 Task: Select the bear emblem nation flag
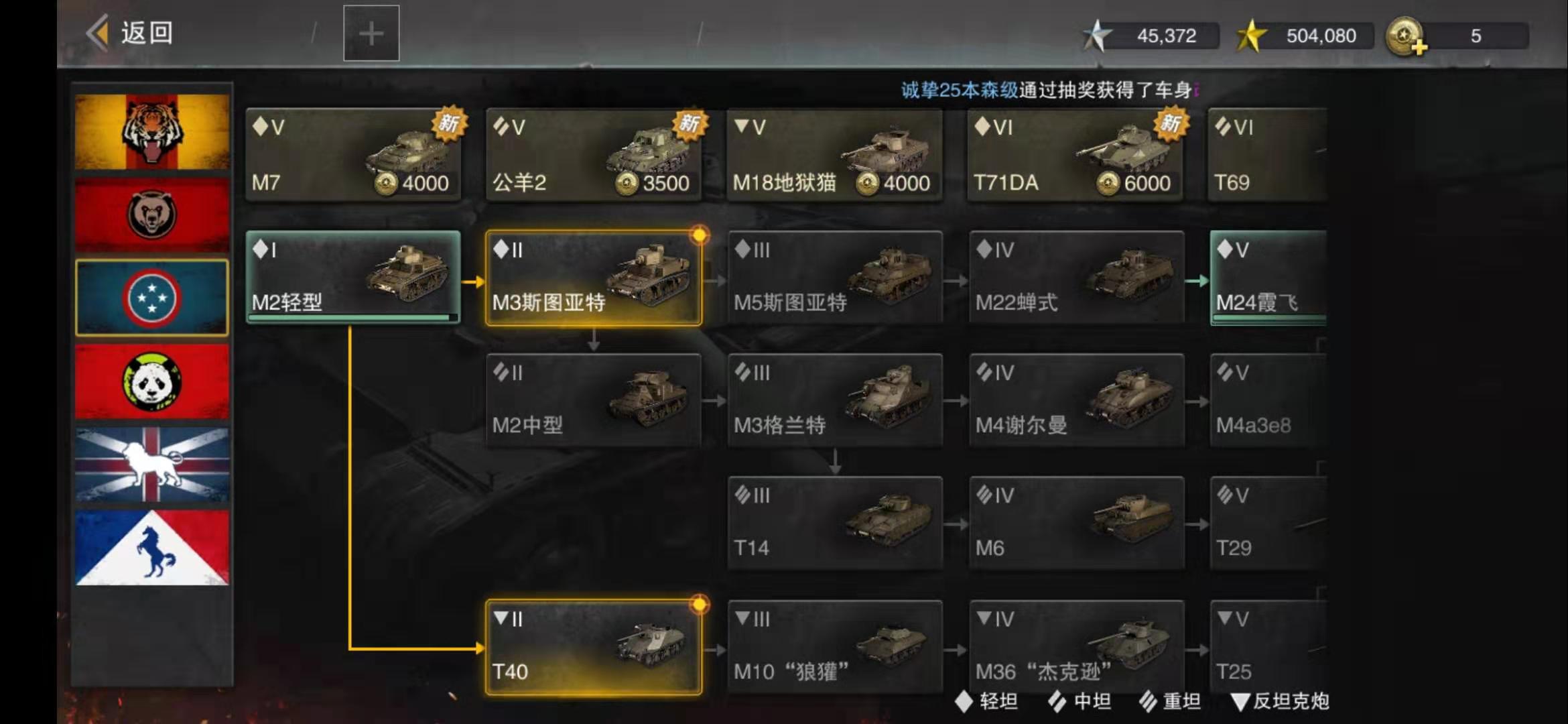click(152, 215)
